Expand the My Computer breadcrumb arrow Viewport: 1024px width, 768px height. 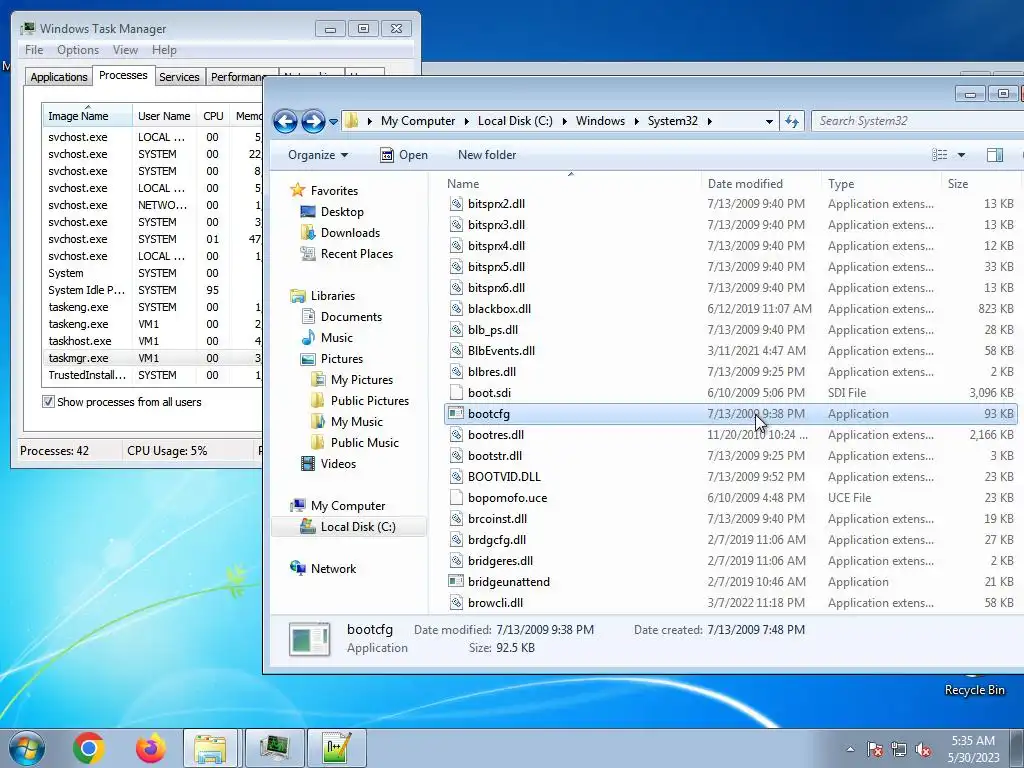pyautogui.click(x=466, y=121)
